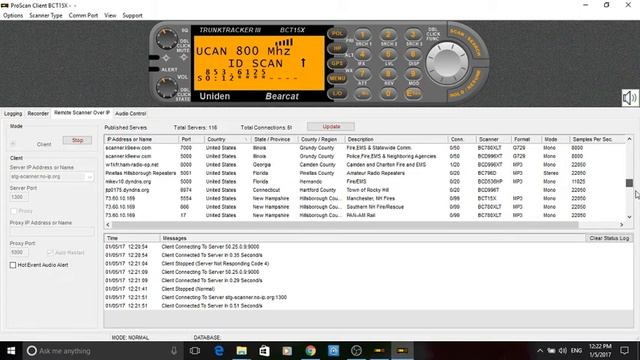Image resolution: width=640 pixels, height=360 pixels.
Task: Open the Comm Port menu
Action: 83,16
